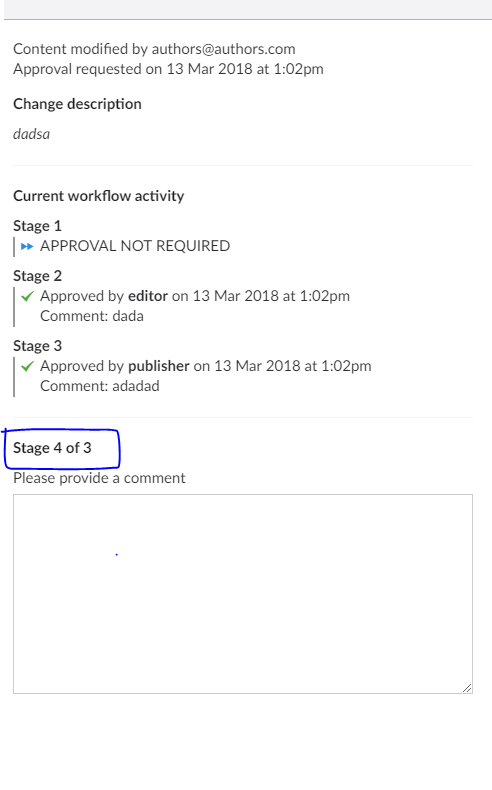This screenshot has width=492, height=790.
Task: Click the italic 'dadsa' description text
Action: [31, 134]
